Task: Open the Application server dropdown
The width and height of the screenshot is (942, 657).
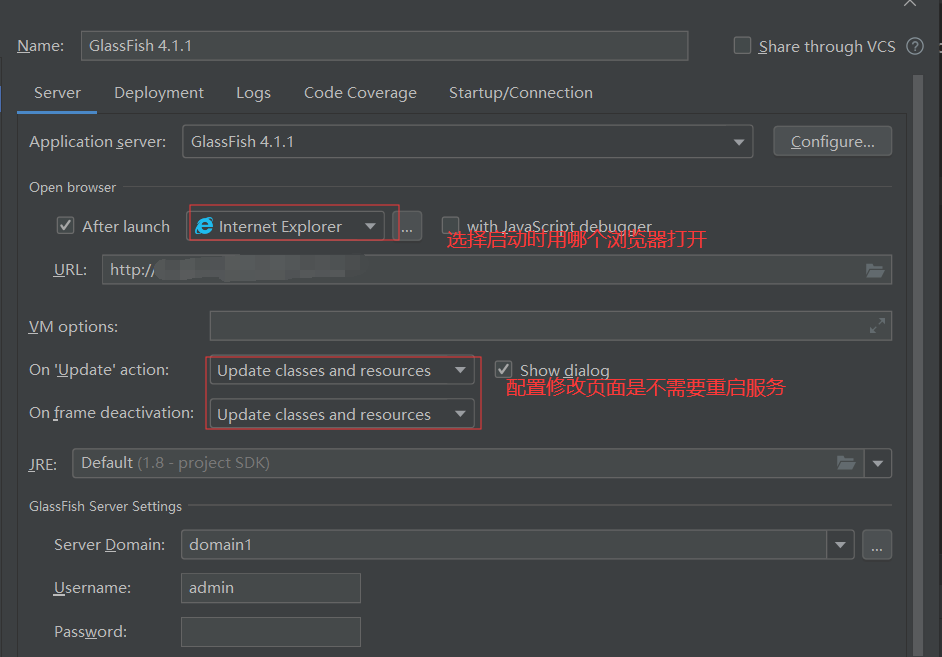Action: (x=467, y=142)
